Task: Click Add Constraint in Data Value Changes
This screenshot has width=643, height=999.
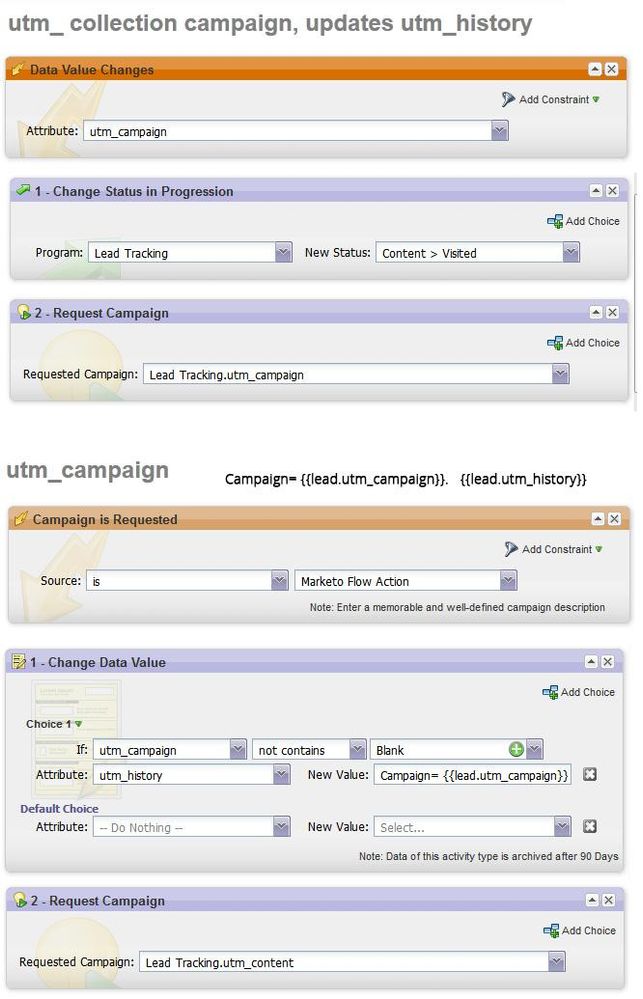Action: 551,99
